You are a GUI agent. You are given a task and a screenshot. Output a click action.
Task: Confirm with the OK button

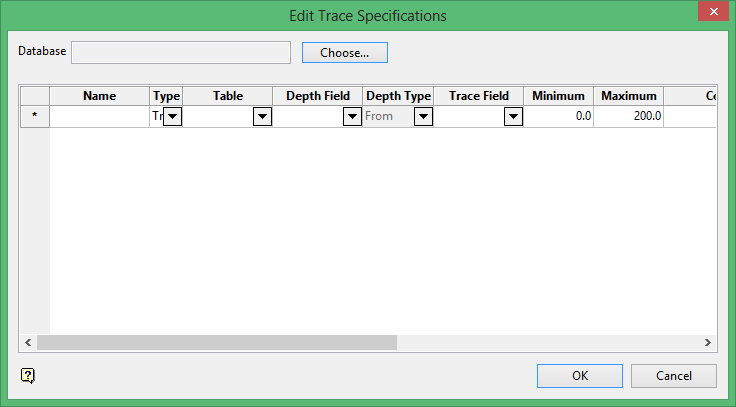[580, 376]
